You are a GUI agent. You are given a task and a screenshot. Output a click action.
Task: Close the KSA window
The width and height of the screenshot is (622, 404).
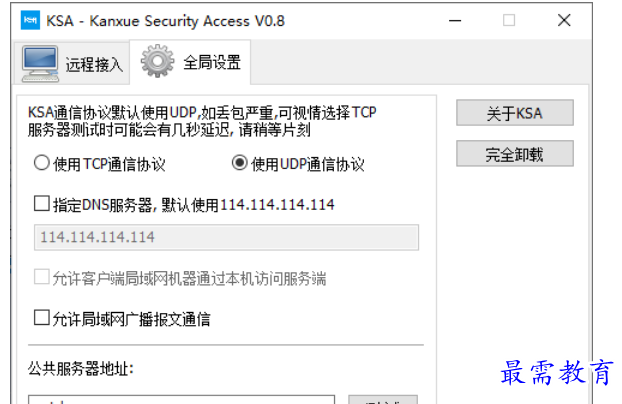pyautogui.click(x=564, y=20)
